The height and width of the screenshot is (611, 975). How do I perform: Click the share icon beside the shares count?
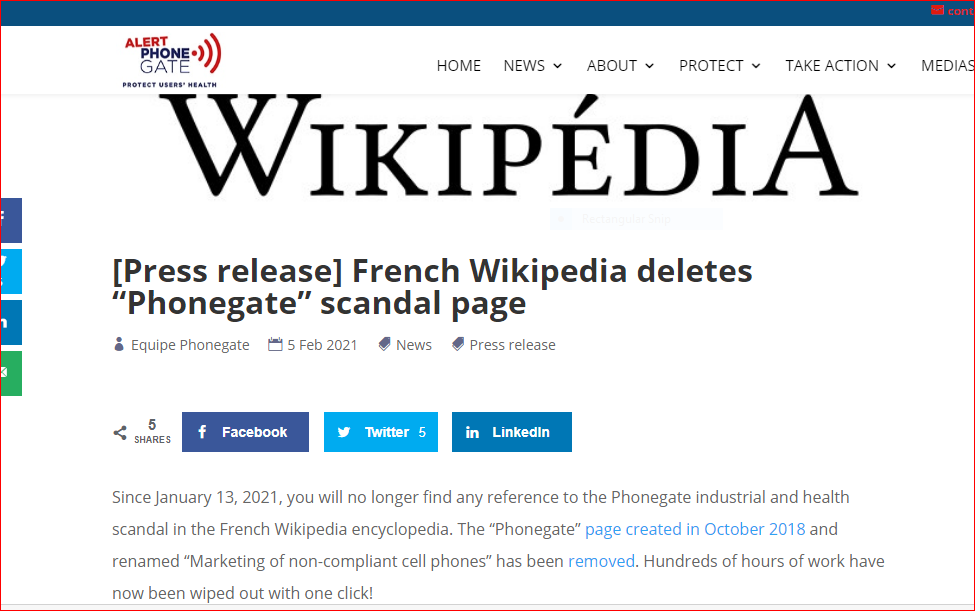(x=120, y=433)
